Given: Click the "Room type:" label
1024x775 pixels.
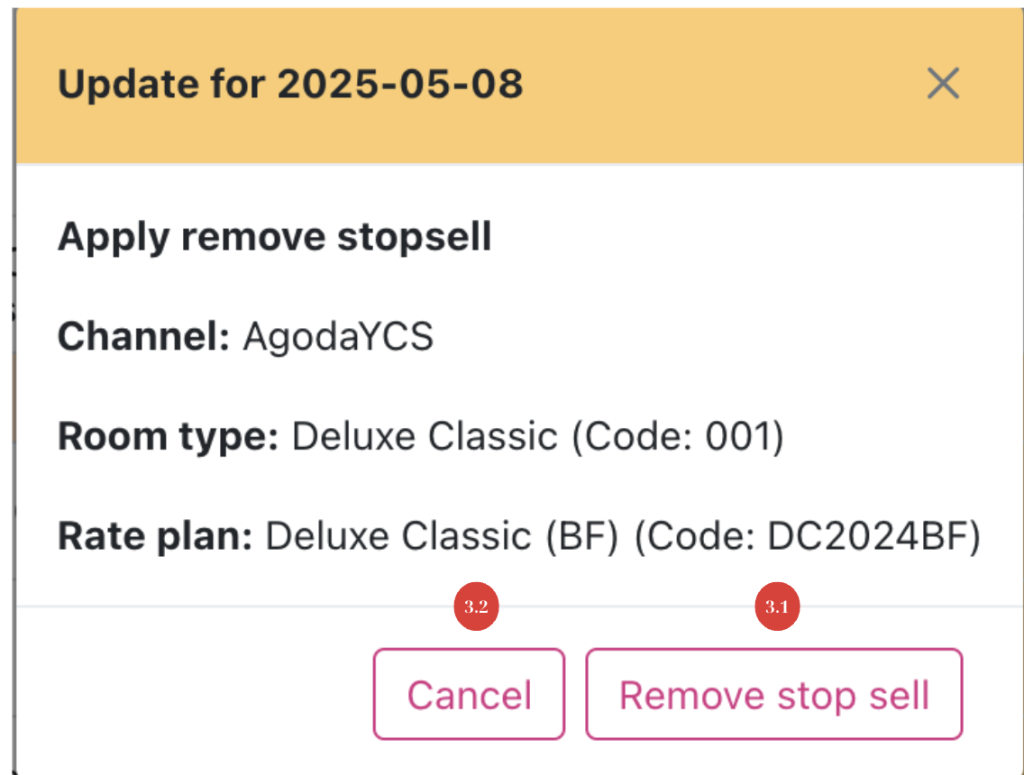Looking at the screenshot, I should [168, 437].
